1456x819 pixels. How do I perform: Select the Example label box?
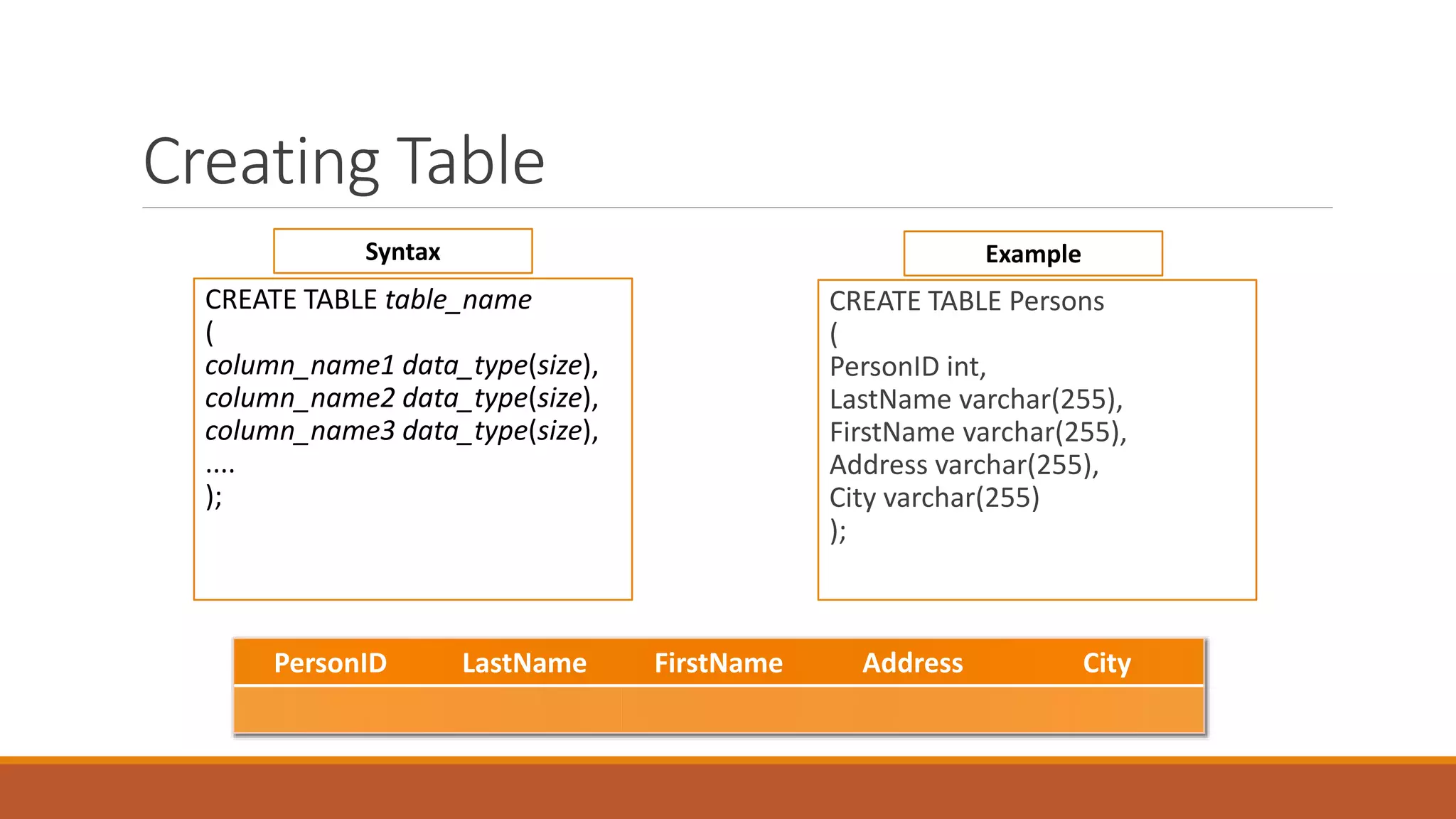point(1032,254)
